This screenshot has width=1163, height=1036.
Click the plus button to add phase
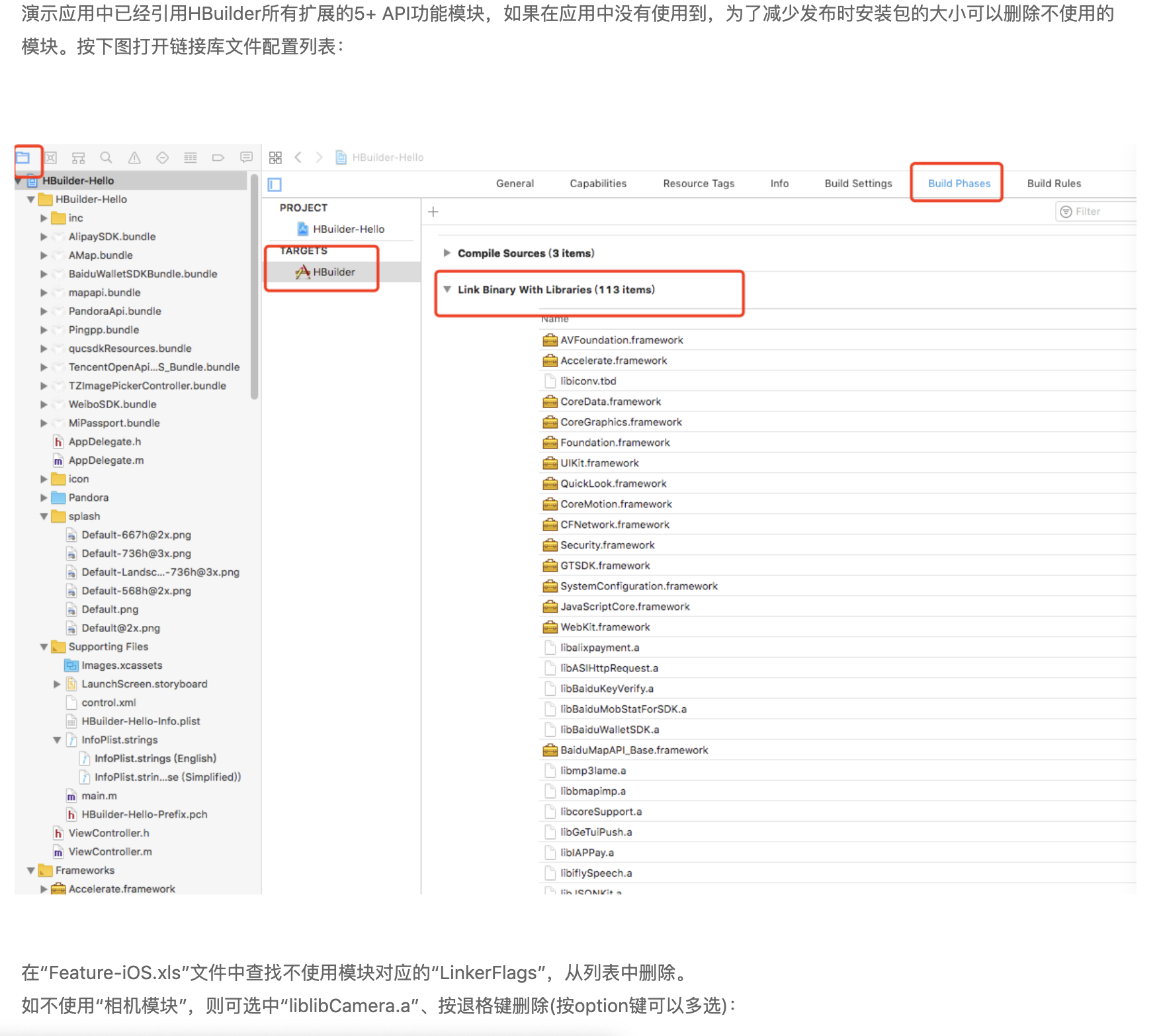[x=433, y=212]
